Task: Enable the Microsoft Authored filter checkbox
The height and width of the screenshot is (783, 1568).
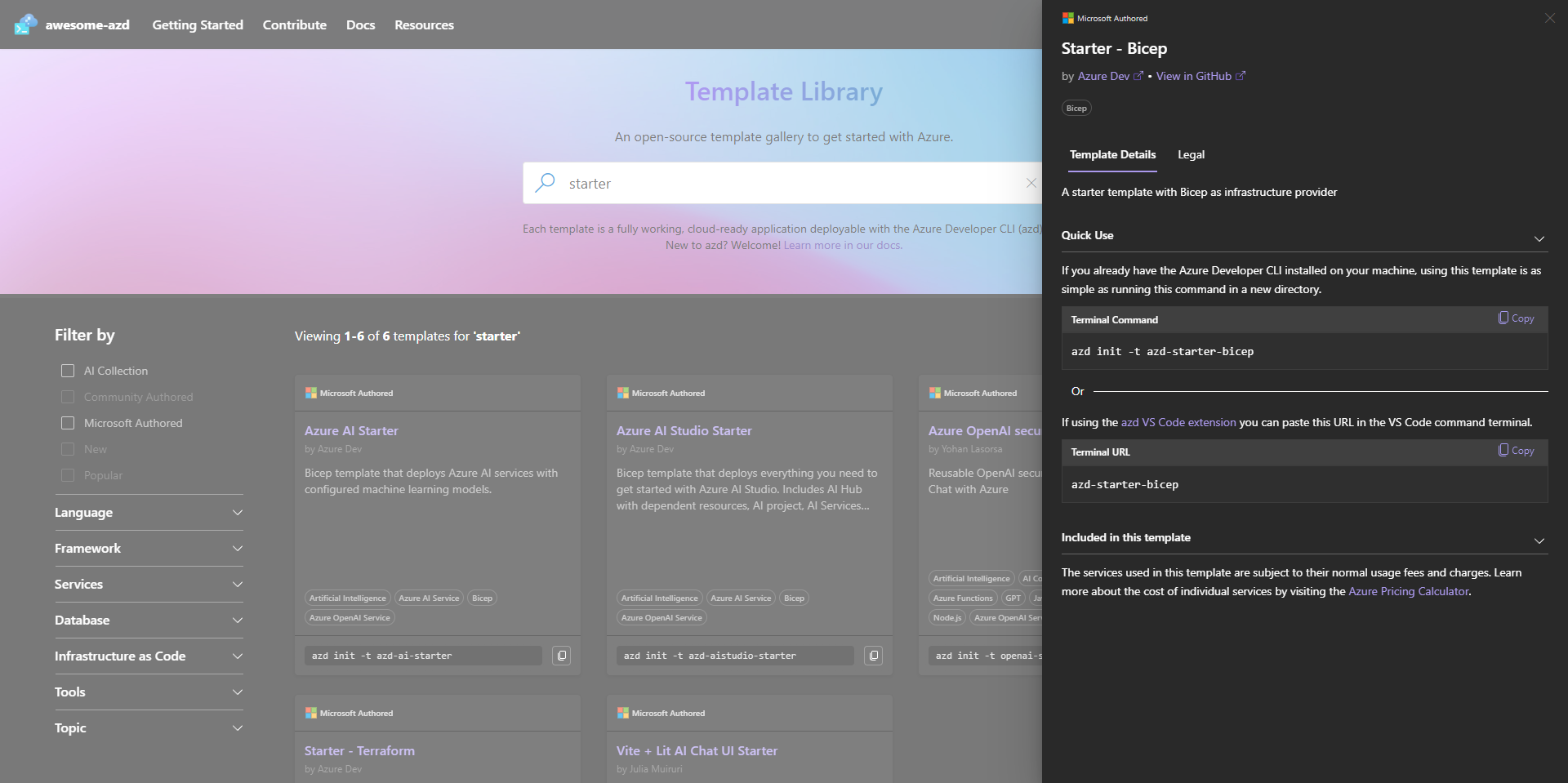Action: click(x=68, y=423)
